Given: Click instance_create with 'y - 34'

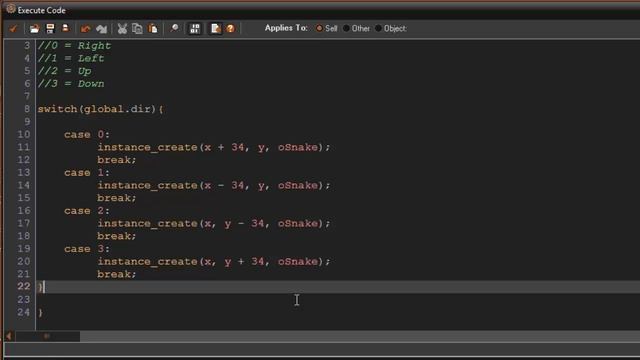Looking at the screenshot, I should click(x=213, y=223).
